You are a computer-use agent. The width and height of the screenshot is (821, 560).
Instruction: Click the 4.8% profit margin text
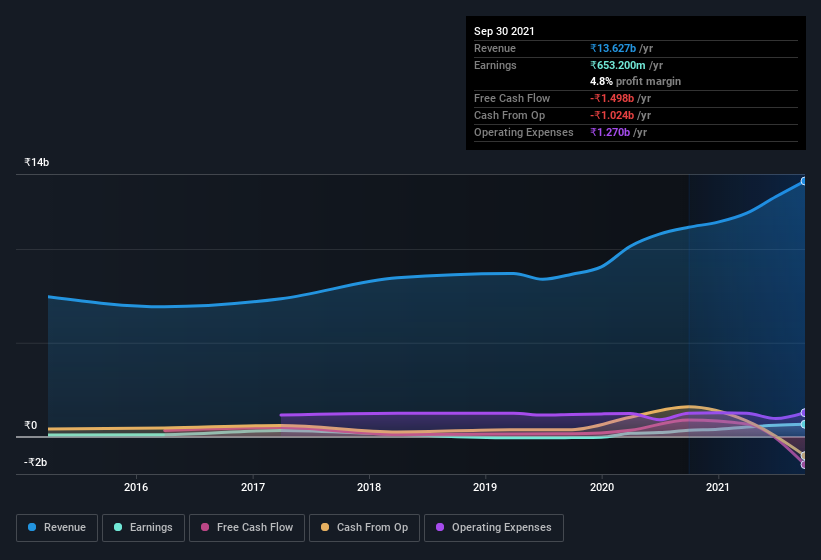pyautogui.click(x=636, y=81)
